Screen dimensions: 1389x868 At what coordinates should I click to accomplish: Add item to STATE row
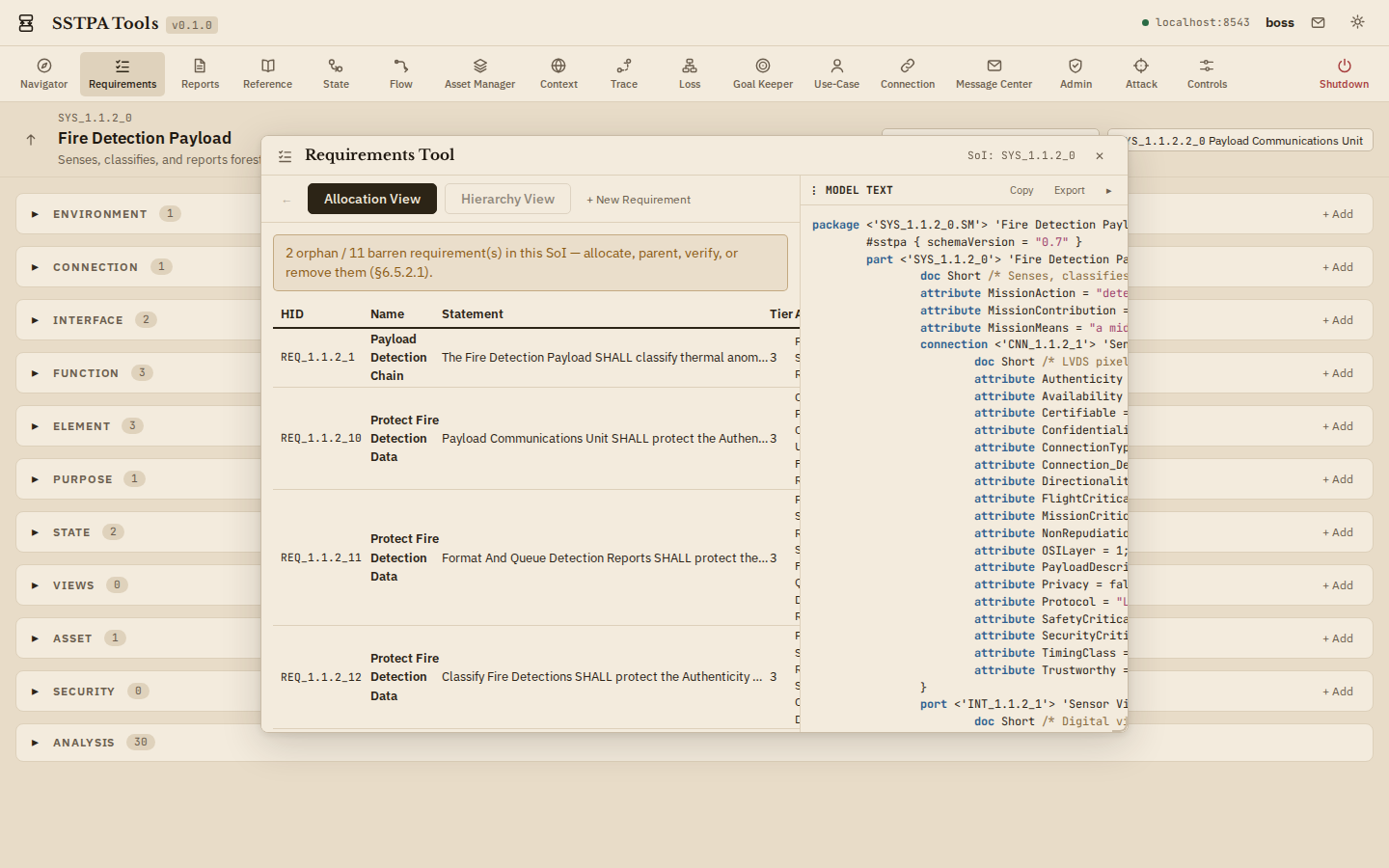pos(1337,532)
